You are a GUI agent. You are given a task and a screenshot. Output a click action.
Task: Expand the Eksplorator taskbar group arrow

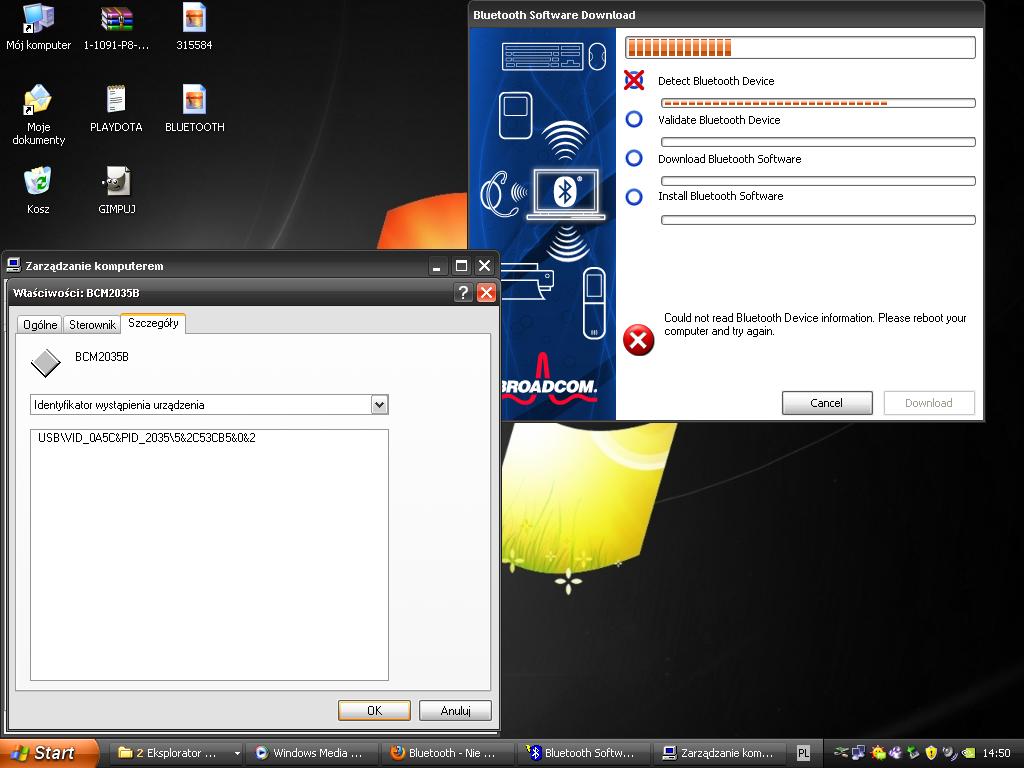pyautogui.click(x=236, y=753)
